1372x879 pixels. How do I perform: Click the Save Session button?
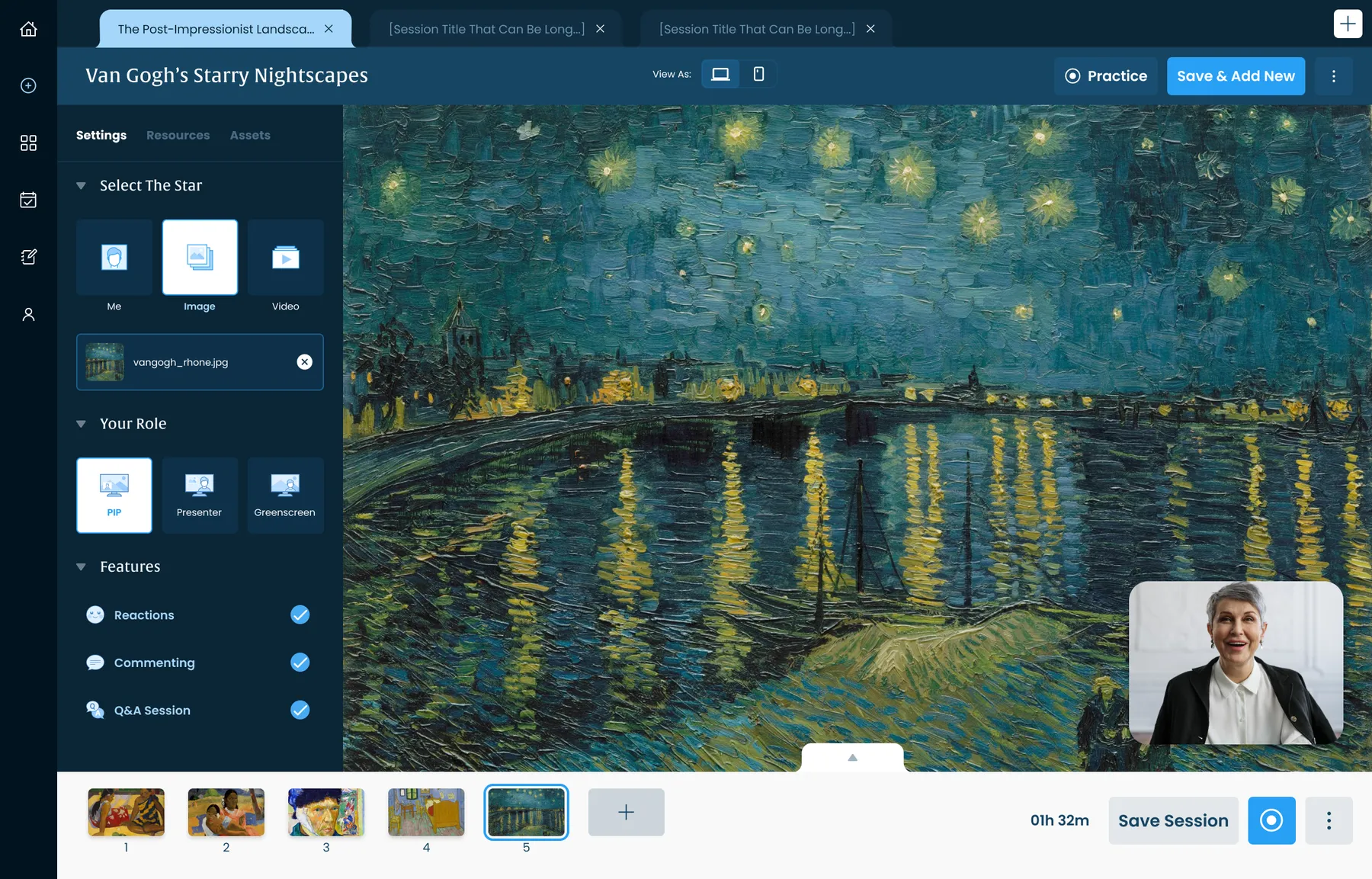1173,820
